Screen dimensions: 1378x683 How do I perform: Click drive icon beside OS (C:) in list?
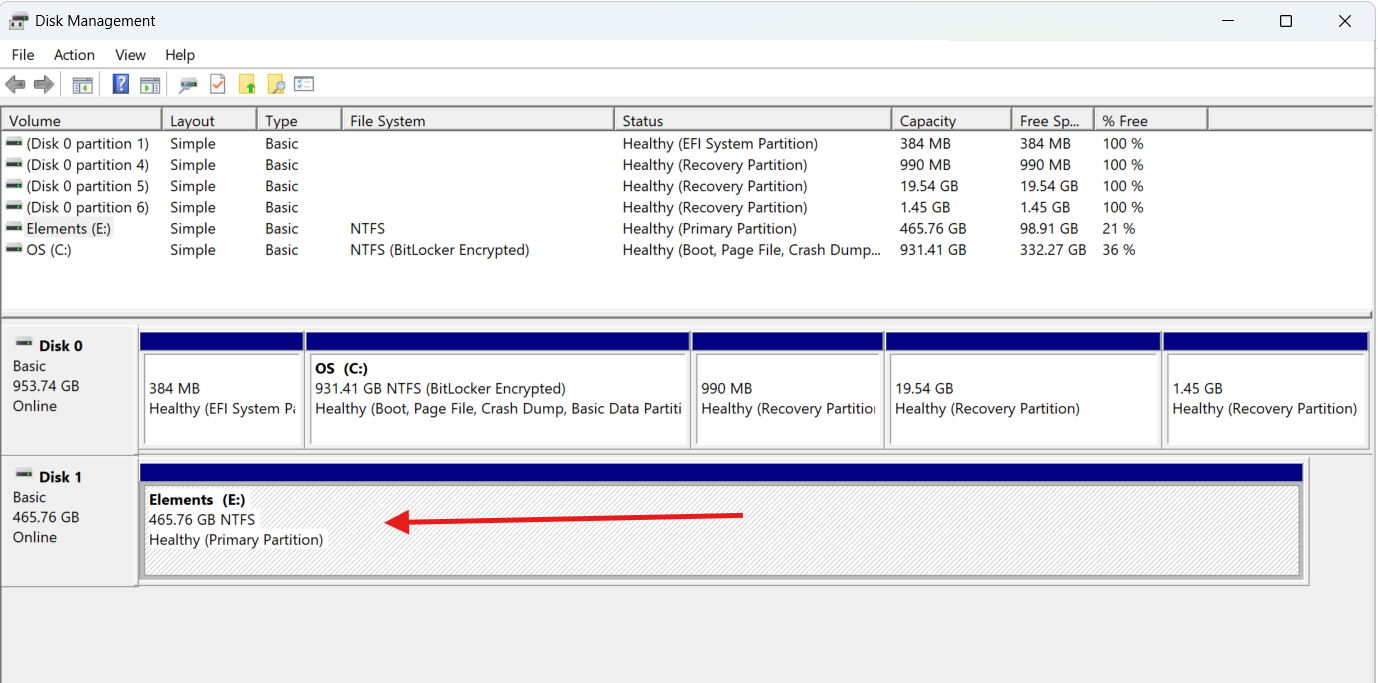pyautogui.click(x=14, y=249)
